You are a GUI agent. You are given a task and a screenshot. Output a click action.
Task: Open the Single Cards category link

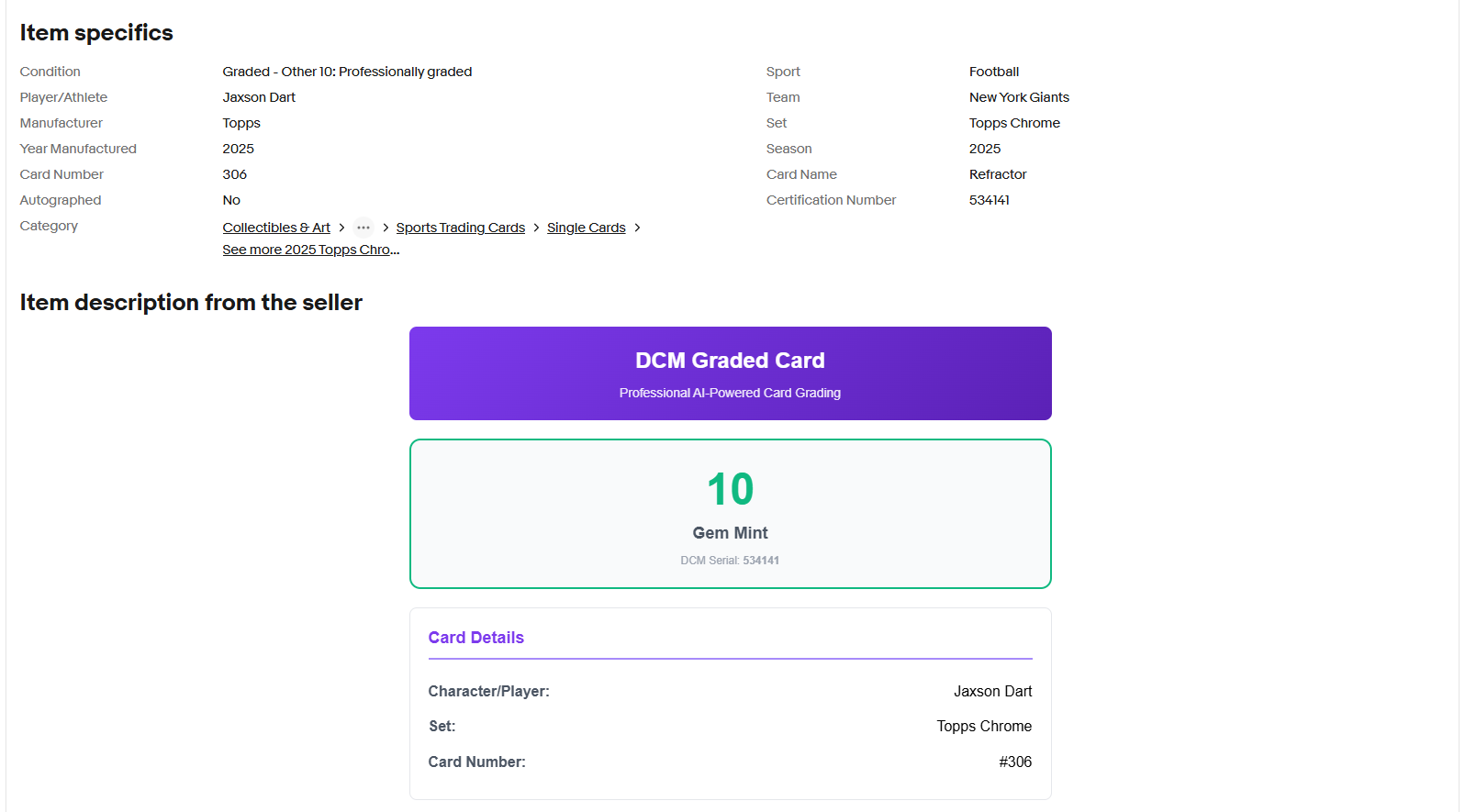click(x=587, y=228)
